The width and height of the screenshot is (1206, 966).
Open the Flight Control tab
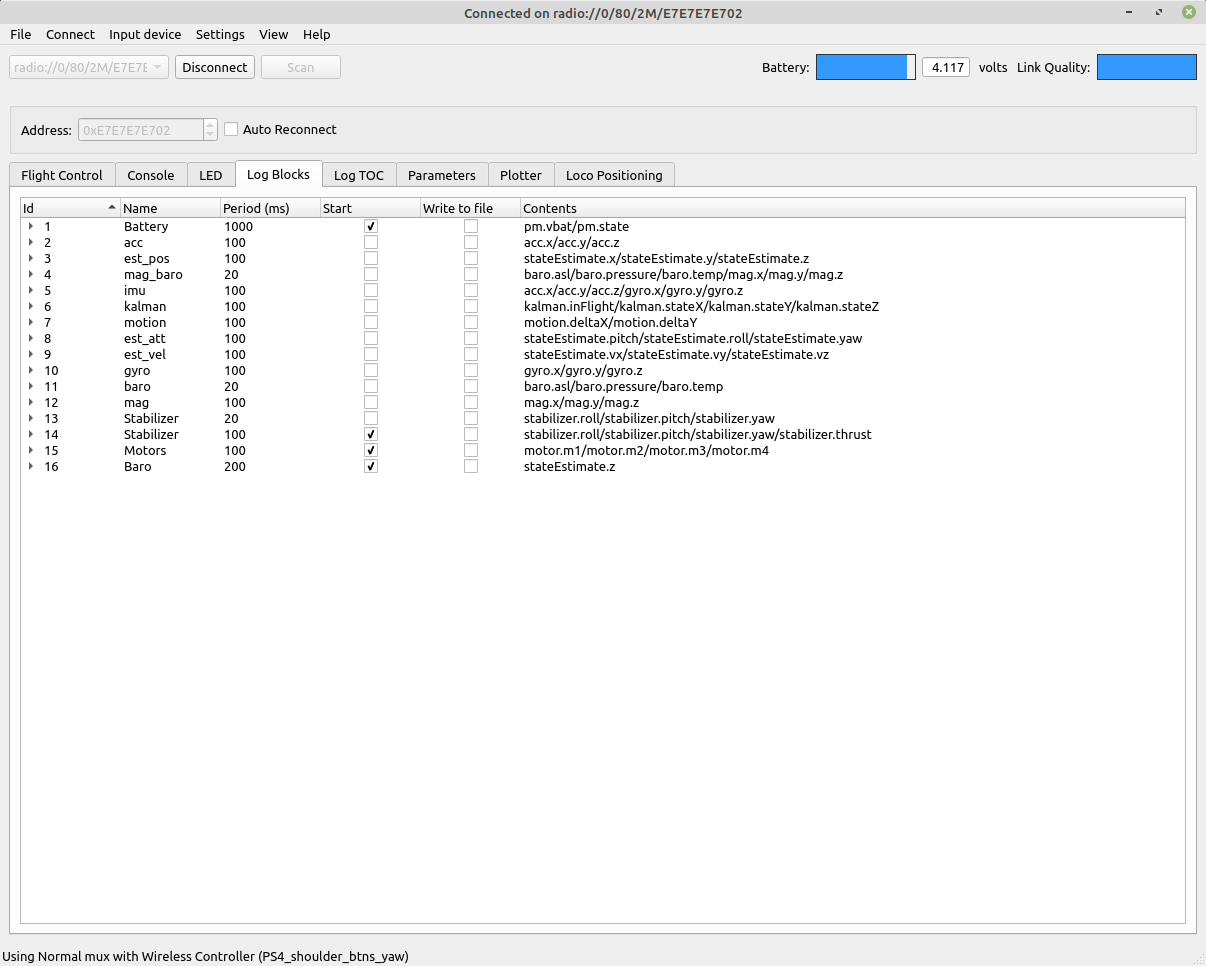(x=62, y=175)
